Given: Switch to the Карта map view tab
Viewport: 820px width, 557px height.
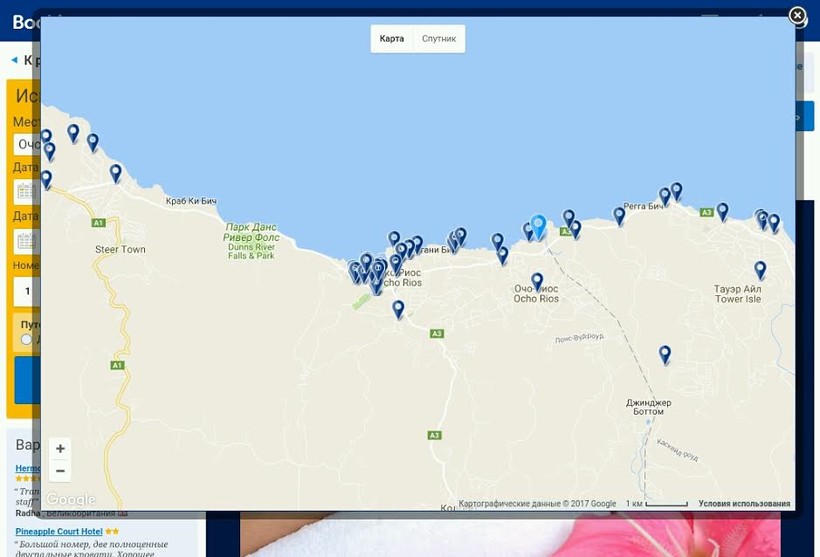Looking at the screenshot, I should tap(392, 39).
